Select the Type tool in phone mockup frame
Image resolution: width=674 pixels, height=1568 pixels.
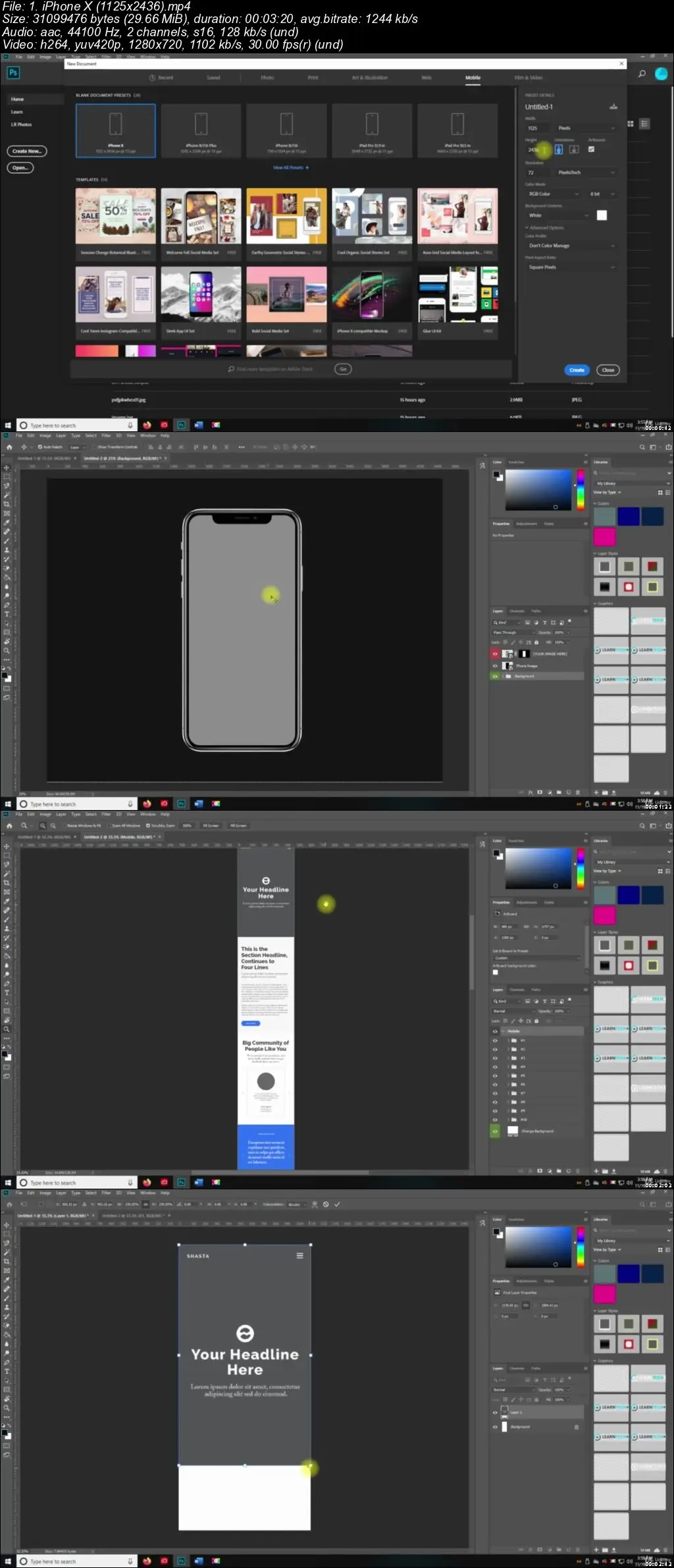[7, 614]
